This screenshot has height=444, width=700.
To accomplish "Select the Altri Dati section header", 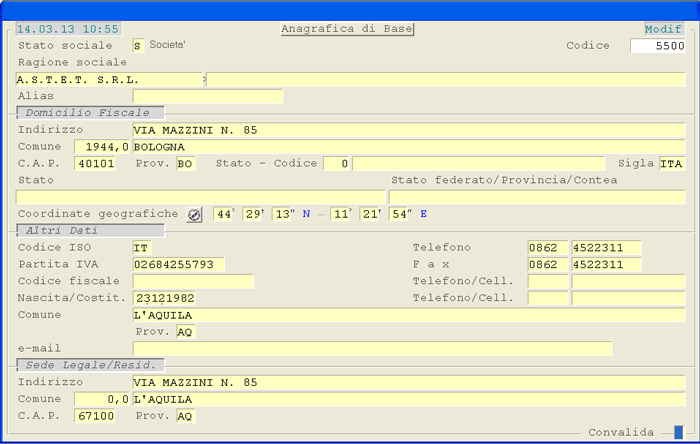I will pos(90,231).
